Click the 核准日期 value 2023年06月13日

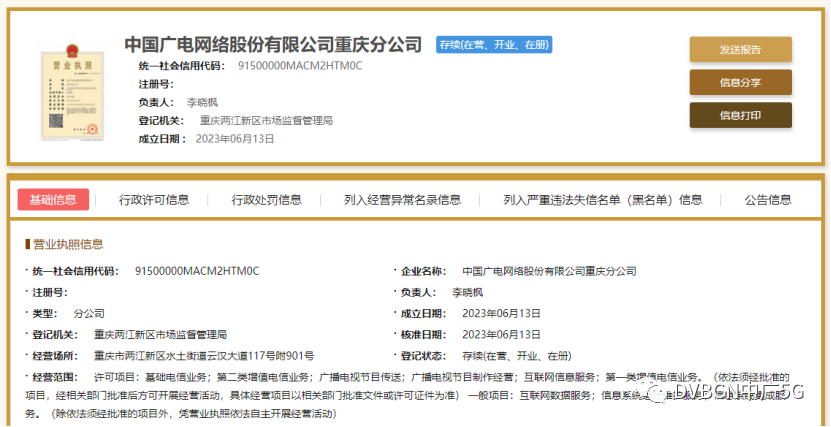[501, 335]
